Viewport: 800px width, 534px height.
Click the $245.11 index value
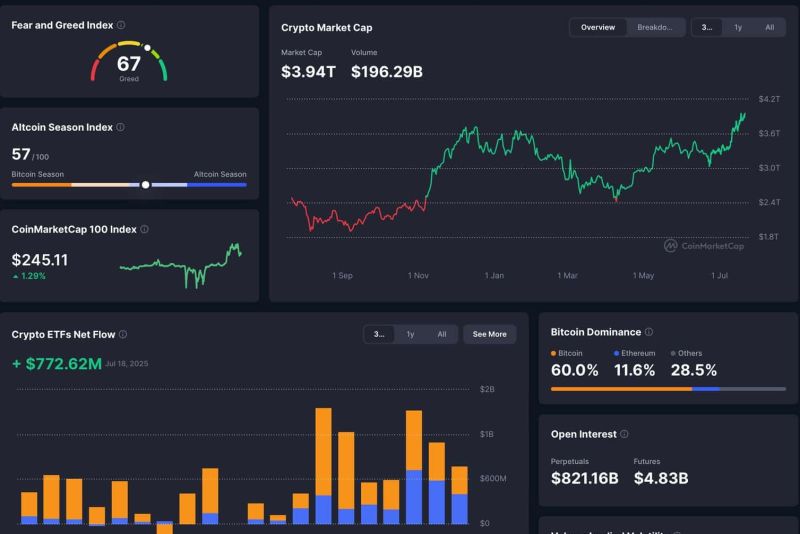click(x=40, y=260)
